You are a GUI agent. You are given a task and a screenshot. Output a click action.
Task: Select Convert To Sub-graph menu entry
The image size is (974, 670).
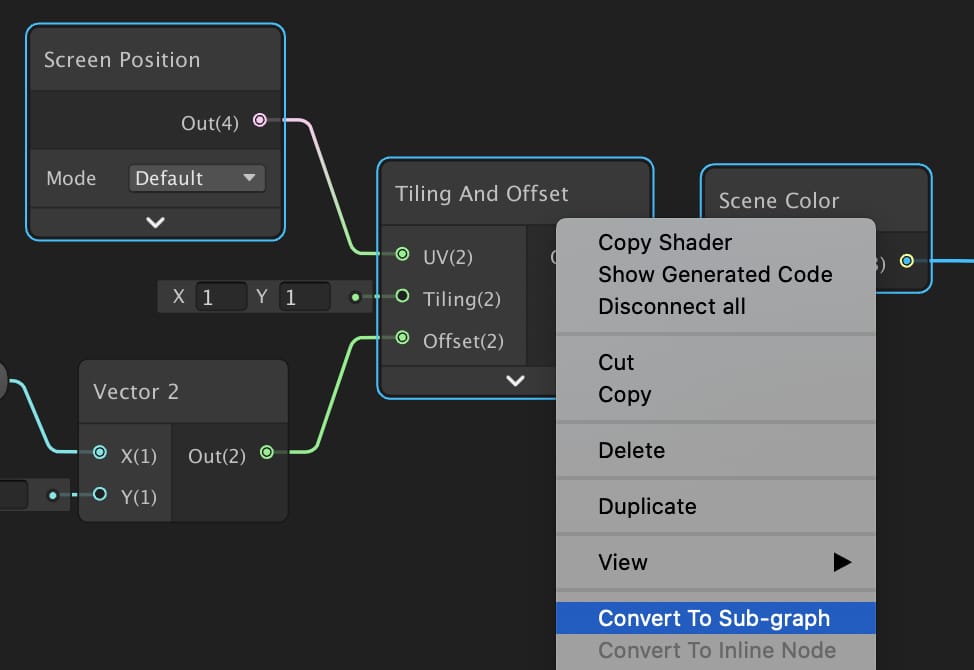click(713, 618)
